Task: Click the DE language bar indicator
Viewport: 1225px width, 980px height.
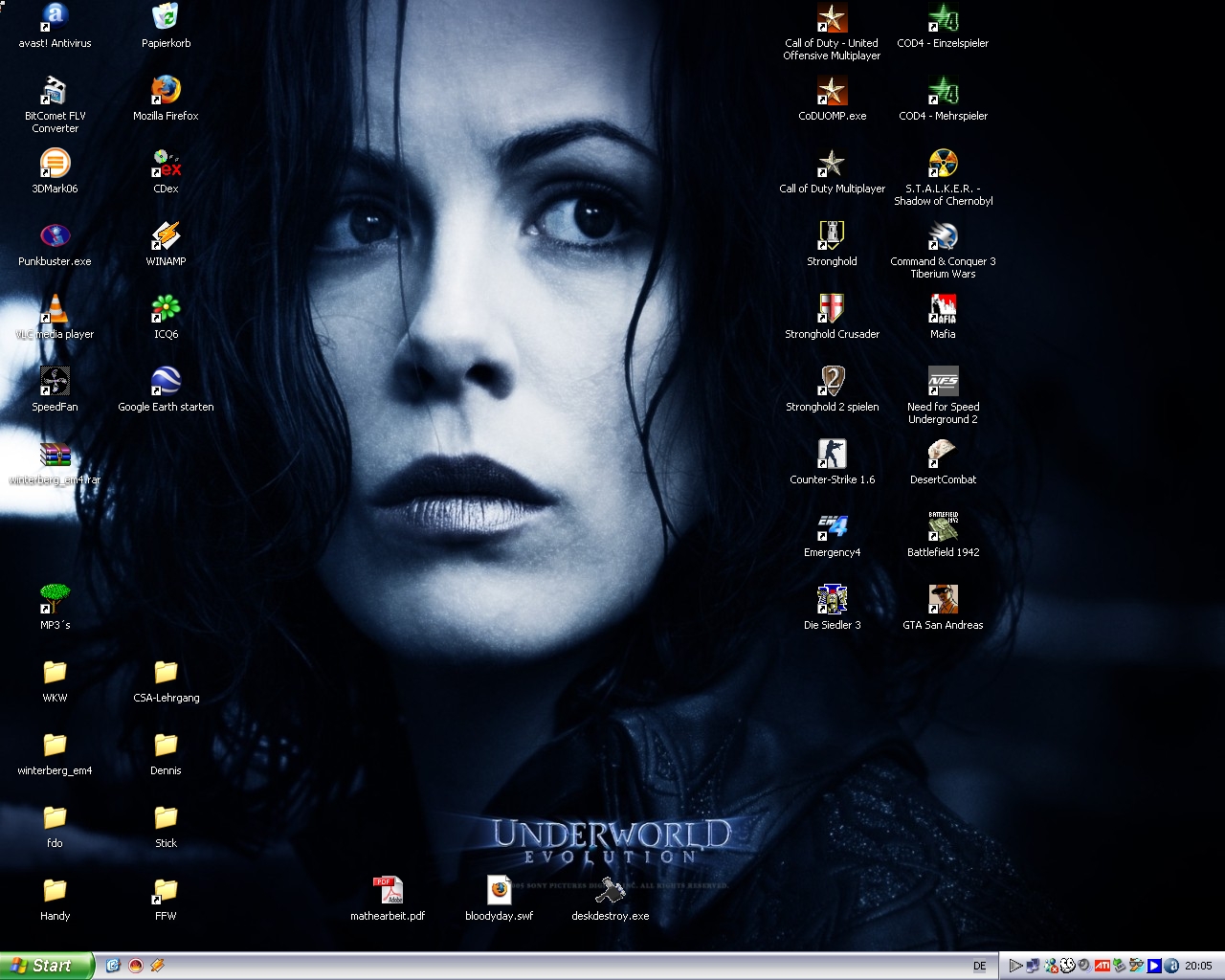Action: pyautogui.click(x=979, y=966)
